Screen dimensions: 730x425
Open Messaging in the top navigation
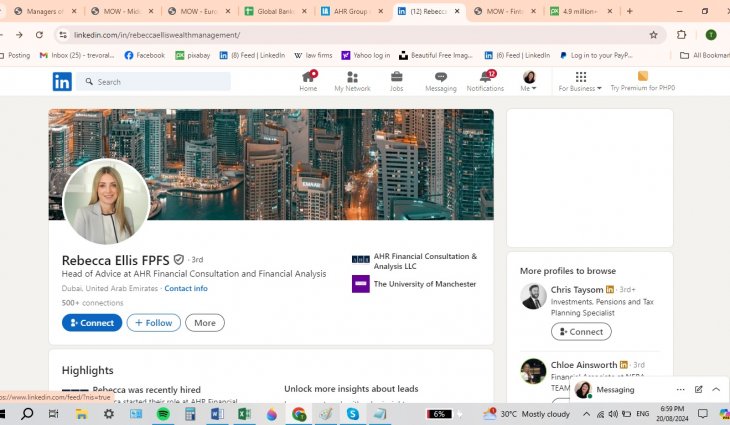pos(440,81)
